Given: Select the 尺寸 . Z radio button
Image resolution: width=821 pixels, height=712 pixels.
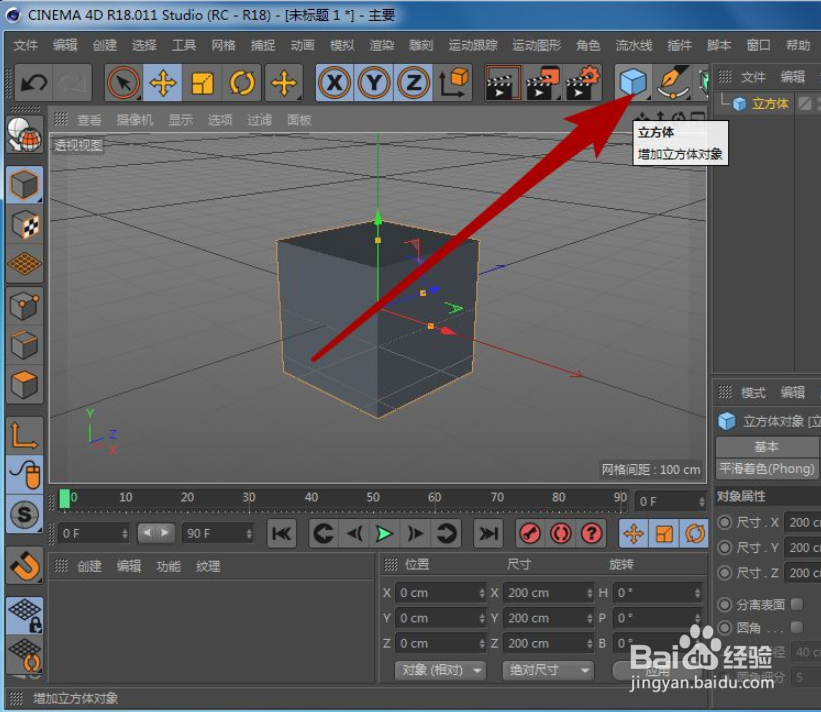Looking at the screenshot, I should [725, 573].
